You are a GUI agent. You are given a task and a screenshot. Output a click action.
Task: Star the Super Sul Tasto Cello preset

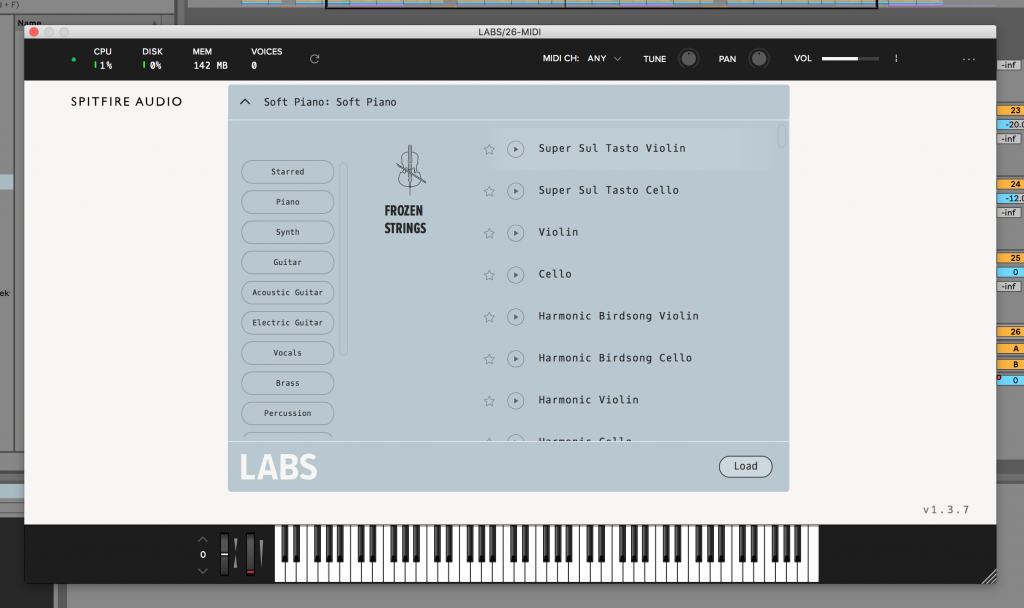[x=489, y=191]
